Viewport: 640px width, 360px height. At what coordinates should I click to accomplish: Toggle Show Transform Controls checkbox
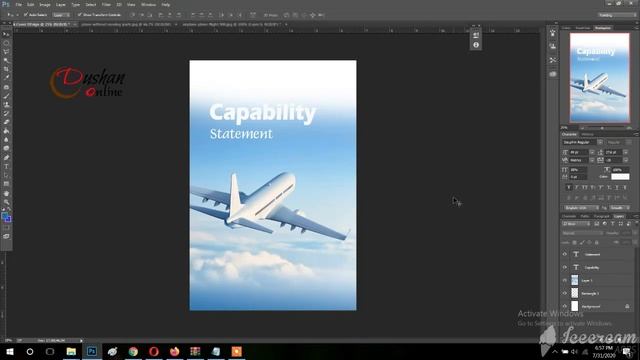tap(80, 15)
